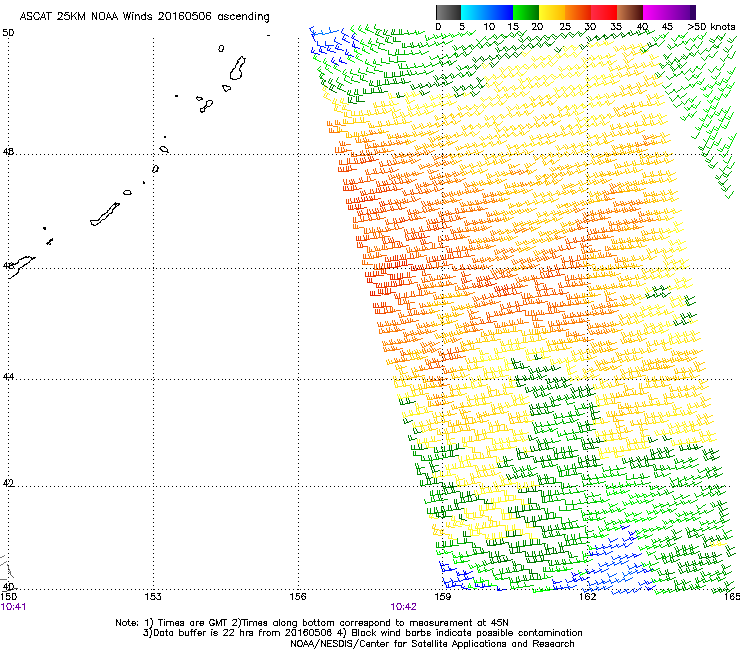Click the gray 0-5 knots color swatch
740x650 pixels.
click(448, 12)
